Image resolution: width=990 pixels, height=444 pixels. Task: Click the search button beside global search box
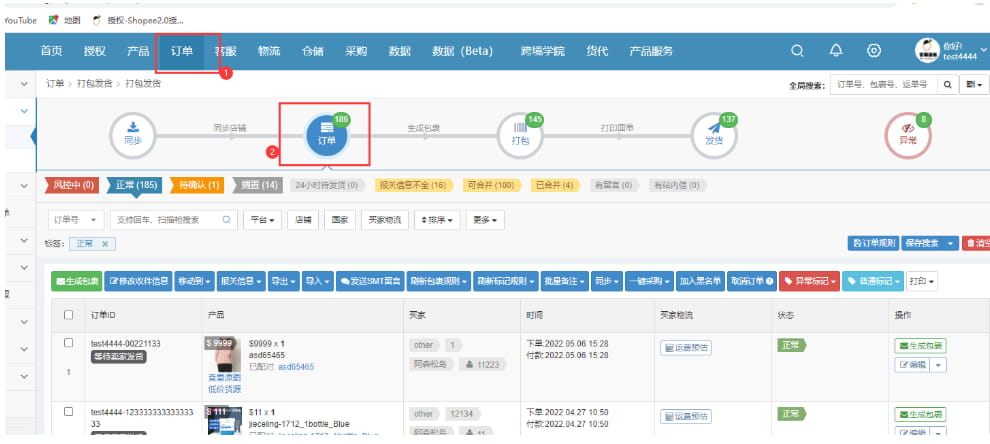pyautogui.click(x=947, y=85)
